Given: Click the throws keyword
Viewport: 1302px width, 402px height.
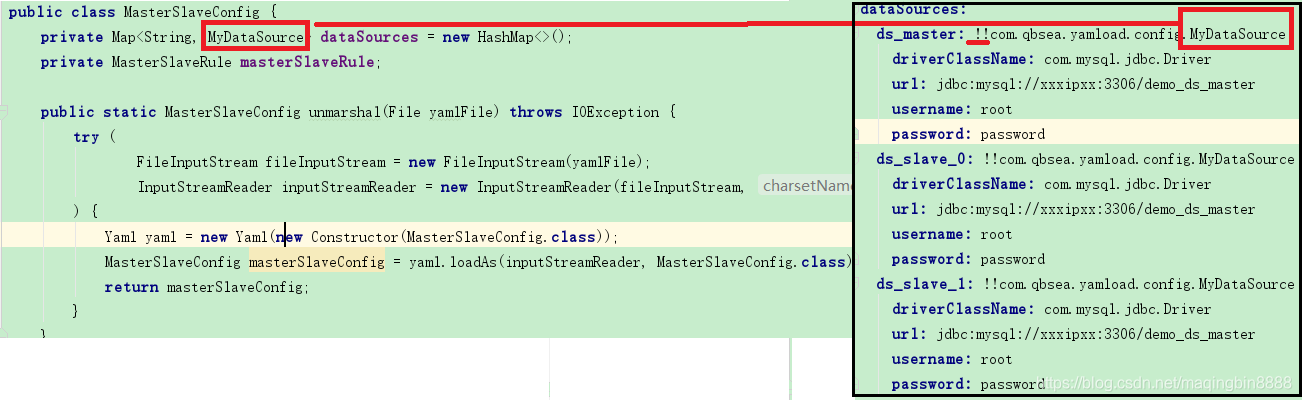Looking at the screenshot, I should (x=536, y=112).
